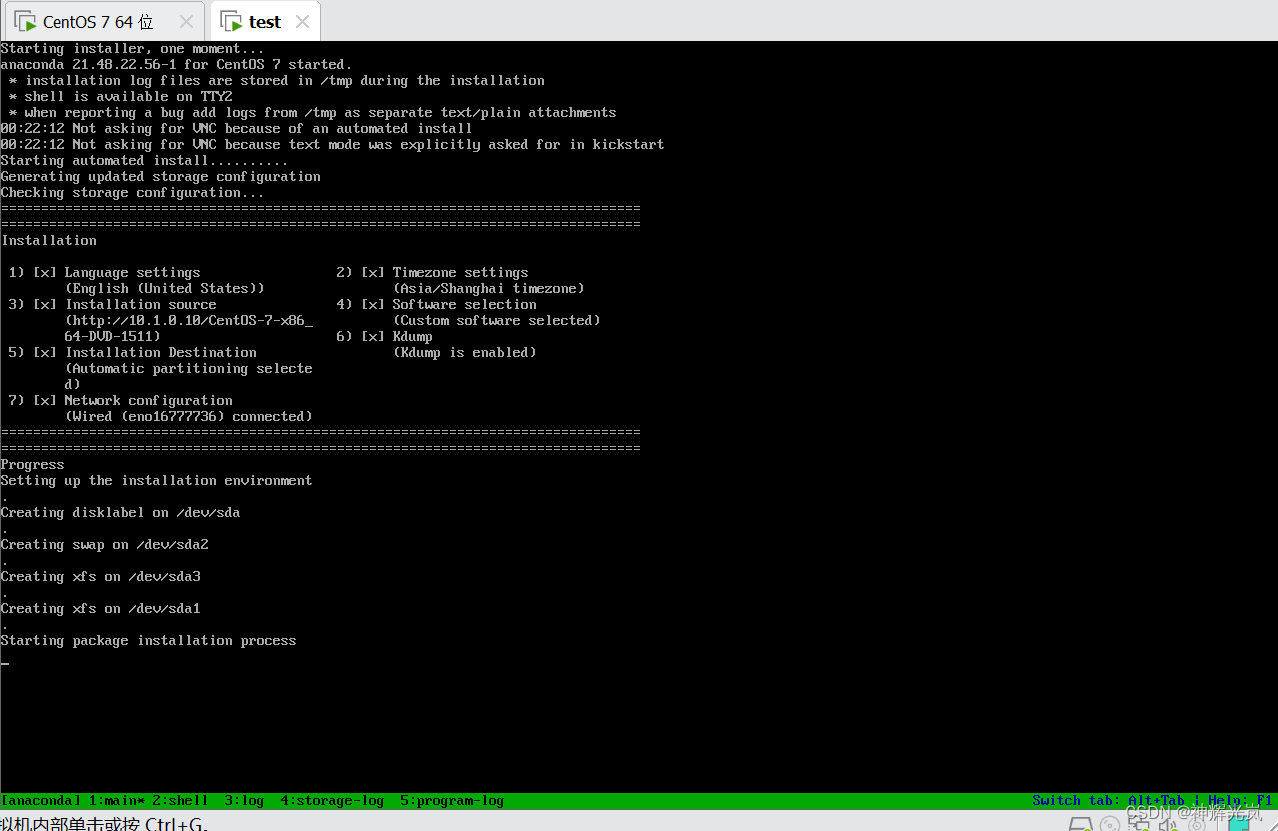Viewport: 1278px width, 831px height.
Task: Click '(Asia/Shanghai timezone)' value
Action: pyautogui.click(x=488, y=288)
